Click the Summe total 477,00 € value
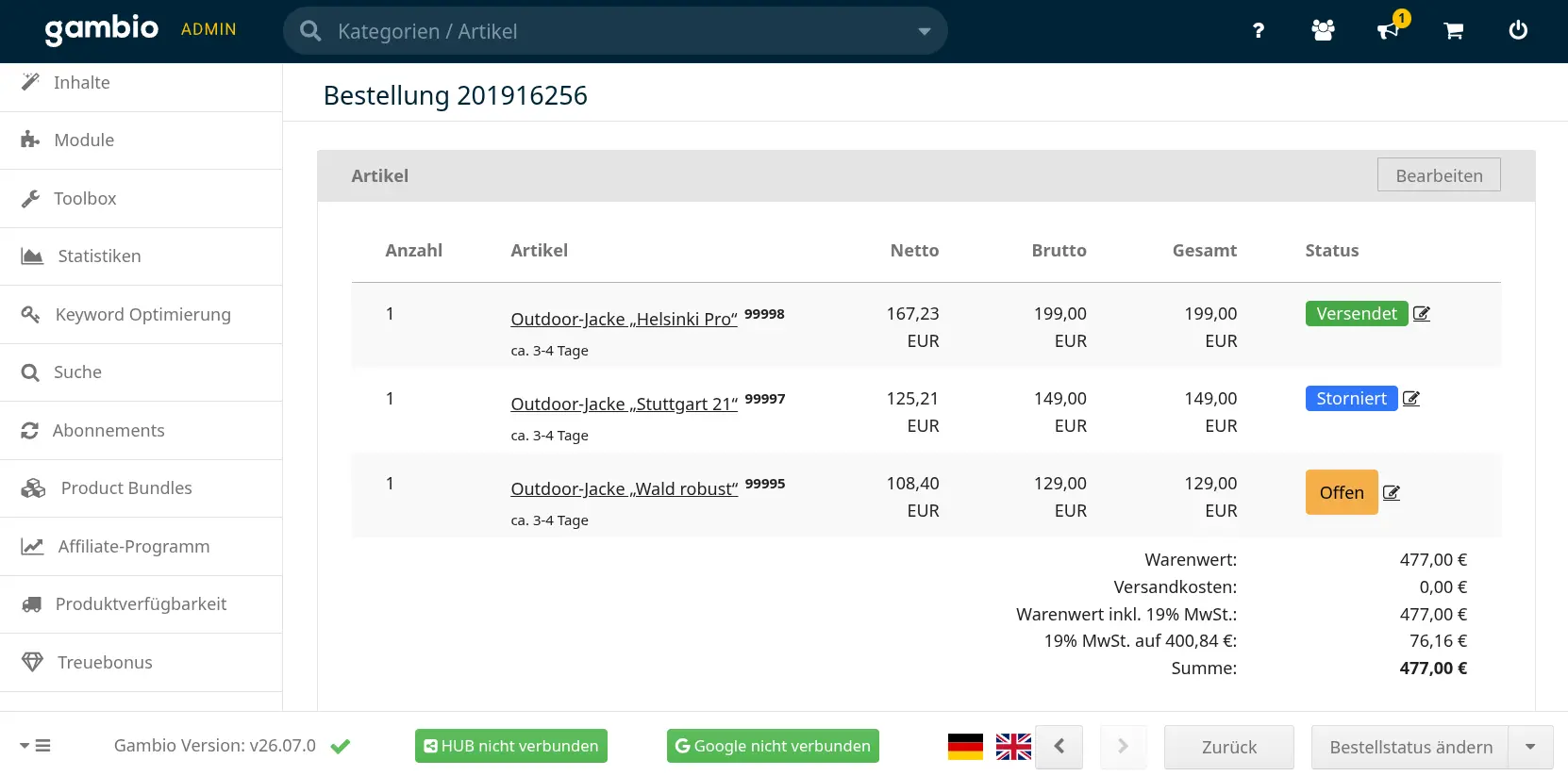The image size is (1568, 776). [1433, 669]
